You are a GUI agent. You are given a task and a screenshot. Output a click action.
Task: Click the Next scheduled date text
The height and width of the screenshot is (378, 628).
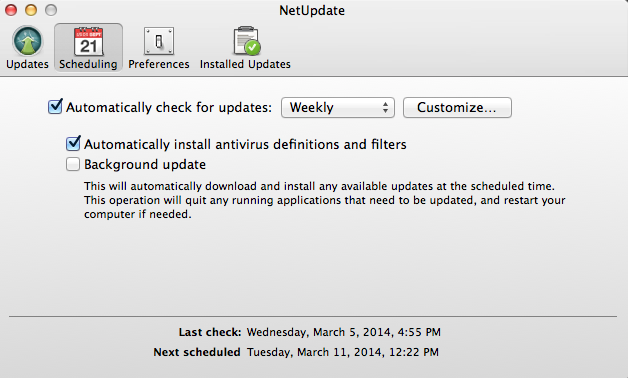click(x=342, y=352)
